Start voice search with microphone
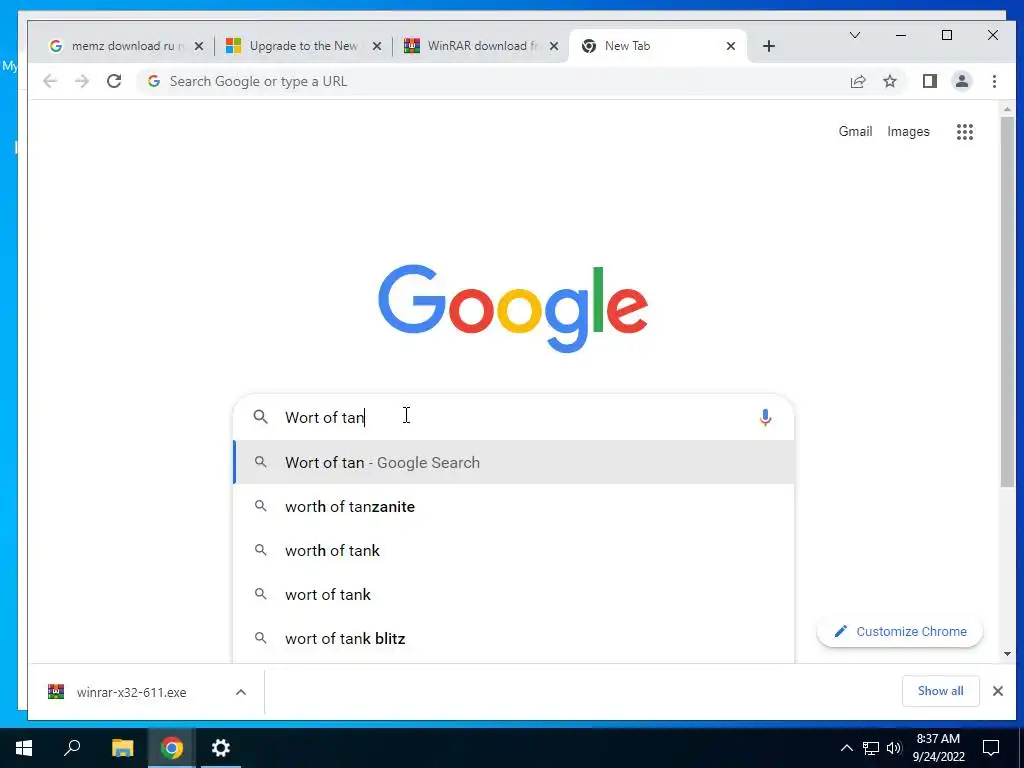Image resolution: width=1024 pixels, height=768 pixels. 765,417
